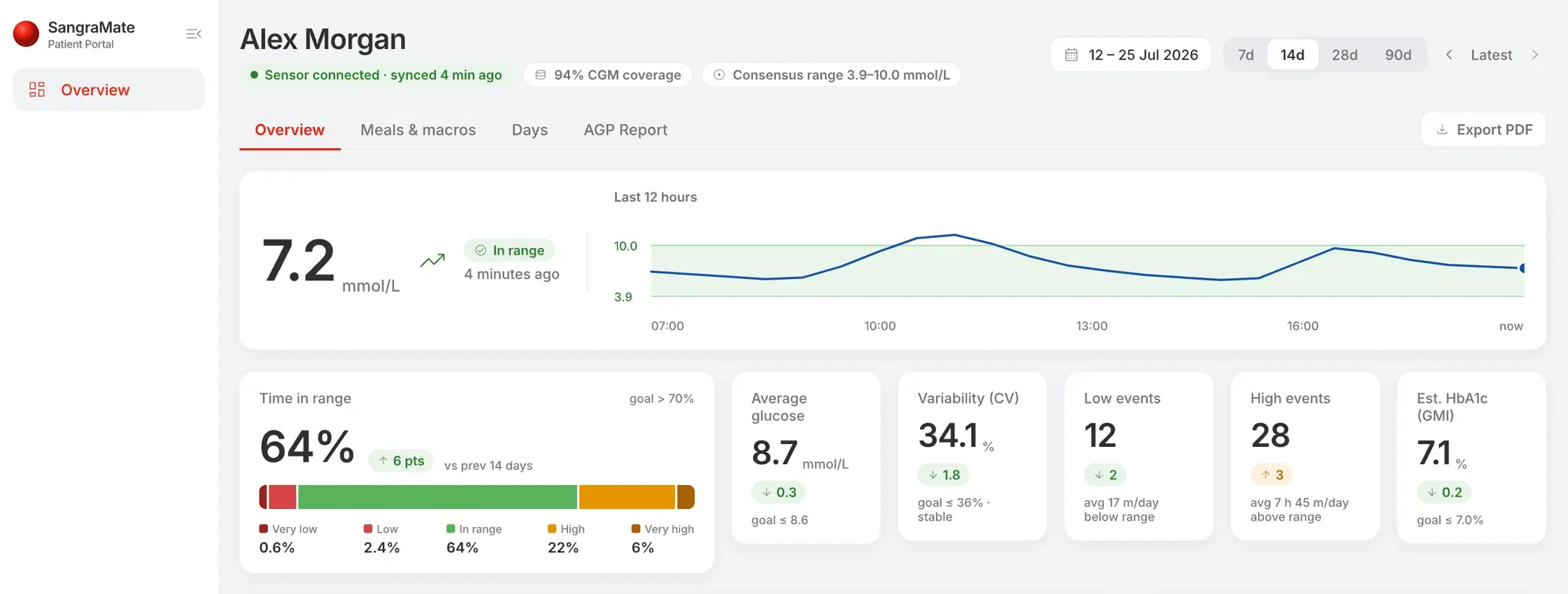Click the download icon on Export PDF

tap(1442, 130)
